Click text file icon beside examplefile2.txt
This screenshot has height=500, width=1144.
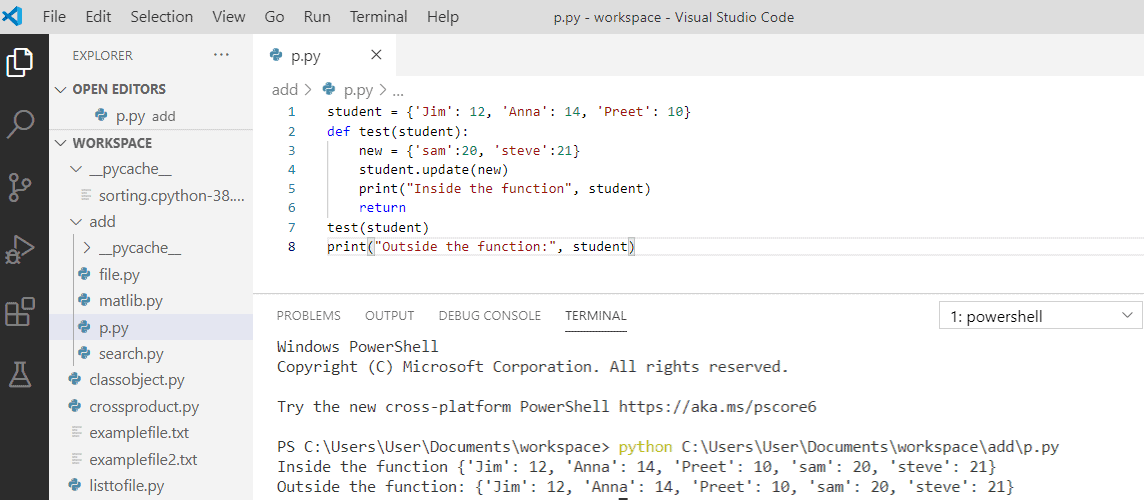tap(76, 460)
